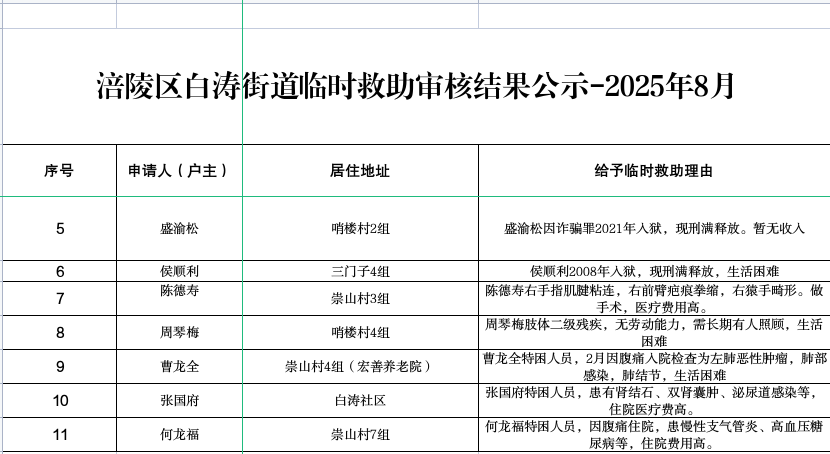Select the cell with number 7
This screenshot has height=454, width=830.
click(59, 299)
